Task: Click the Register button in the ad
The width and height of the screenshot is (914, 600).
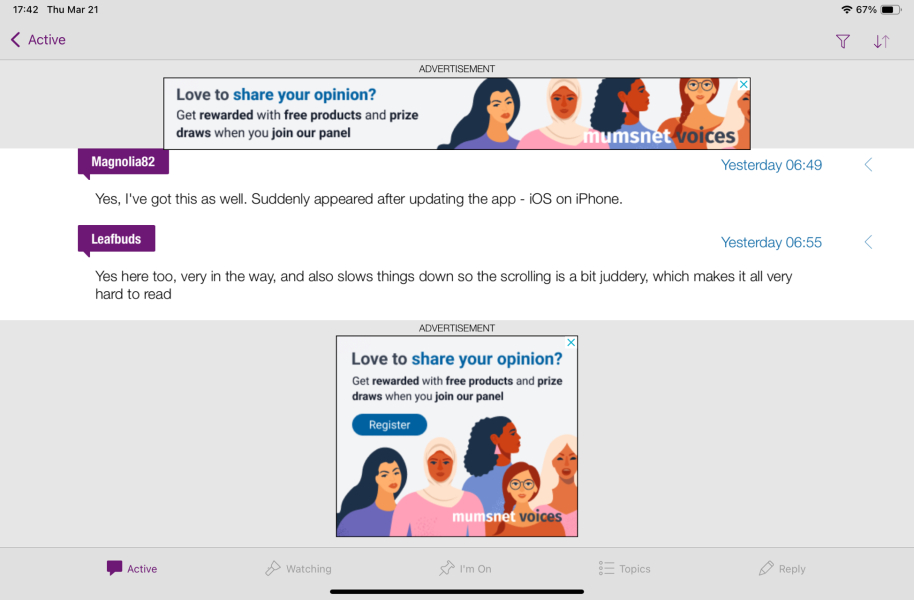Action: (389, 424)
